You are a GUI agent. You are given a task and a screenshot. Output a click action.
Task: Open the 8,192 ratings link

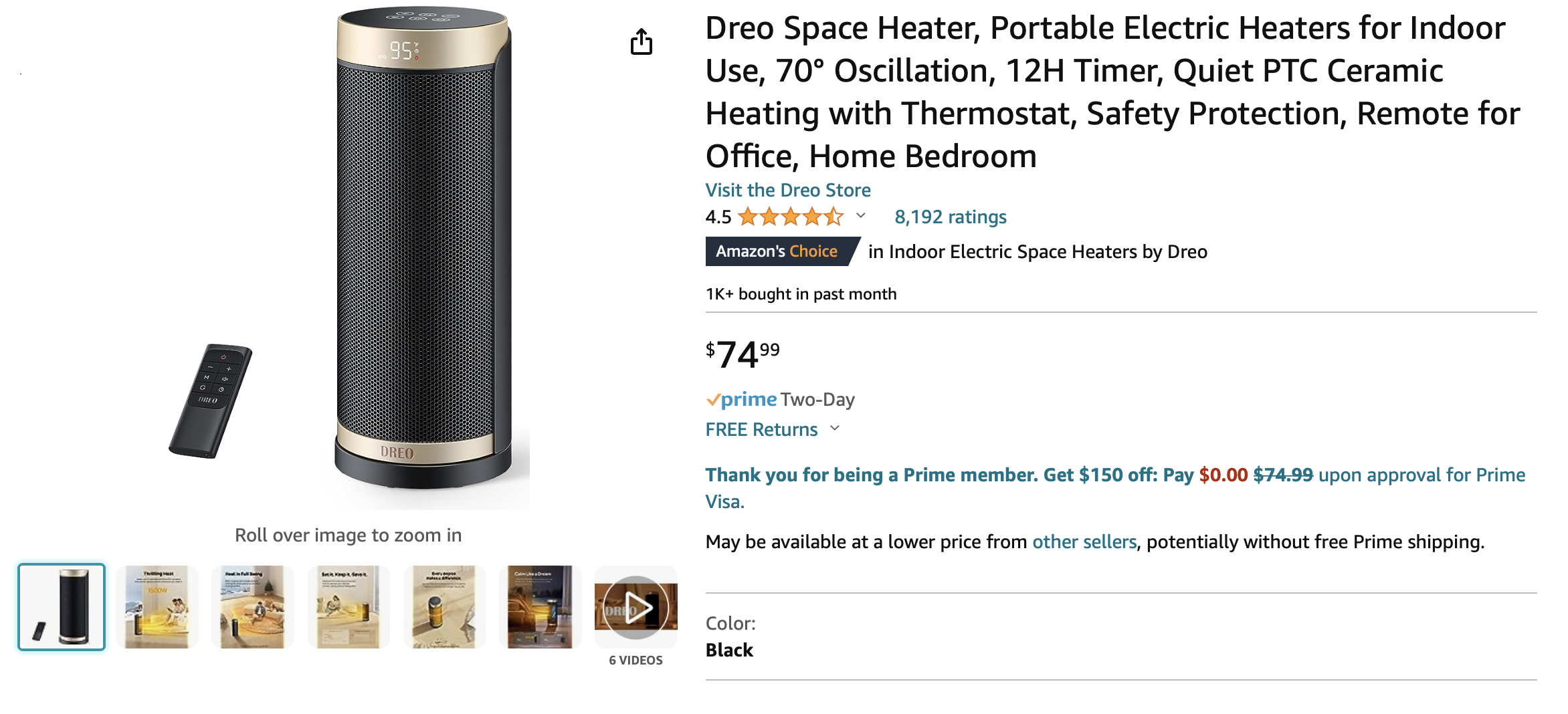coord(950,217)
